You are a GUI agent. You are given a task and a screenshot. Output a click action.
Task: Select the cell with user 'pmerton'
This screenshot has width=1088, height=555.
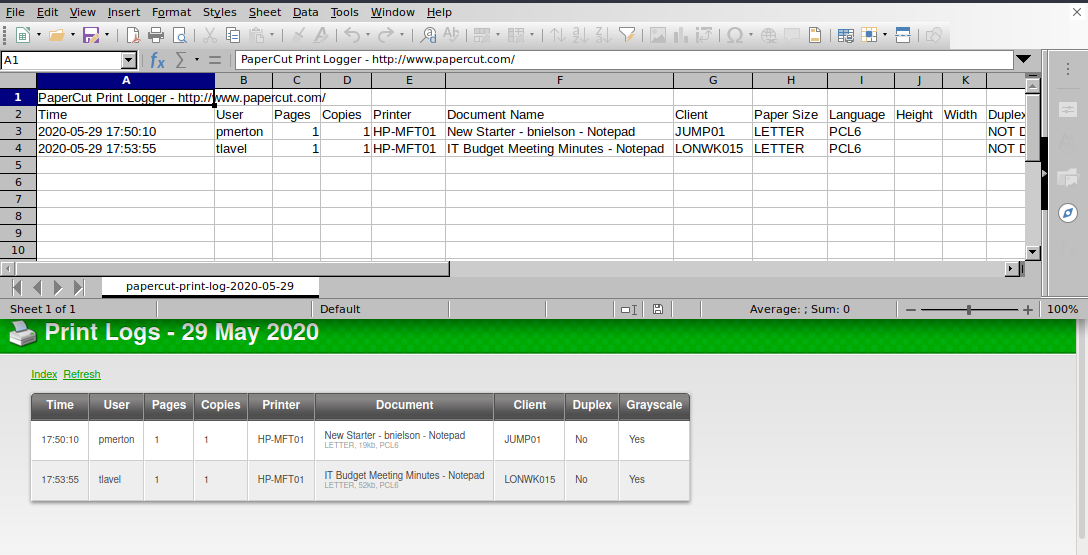pos(244,131)
